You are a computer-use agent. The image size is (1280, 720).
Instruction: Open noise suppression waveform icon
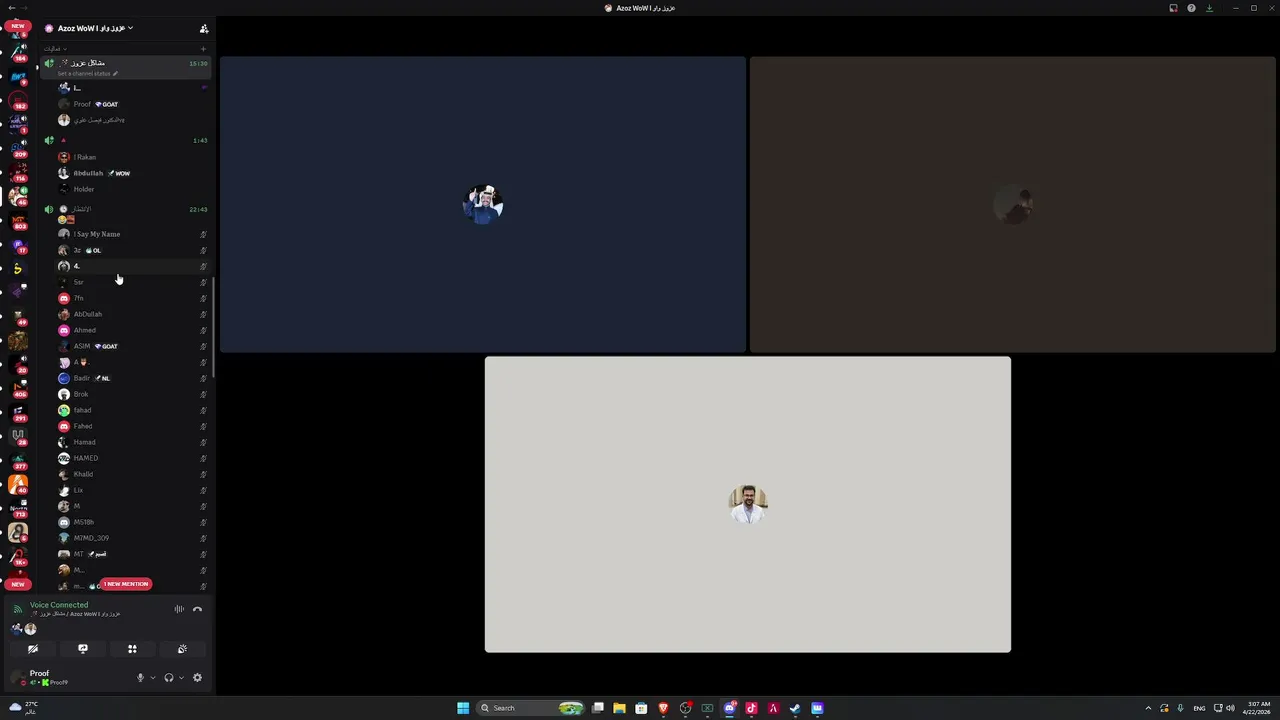(179, 609)
